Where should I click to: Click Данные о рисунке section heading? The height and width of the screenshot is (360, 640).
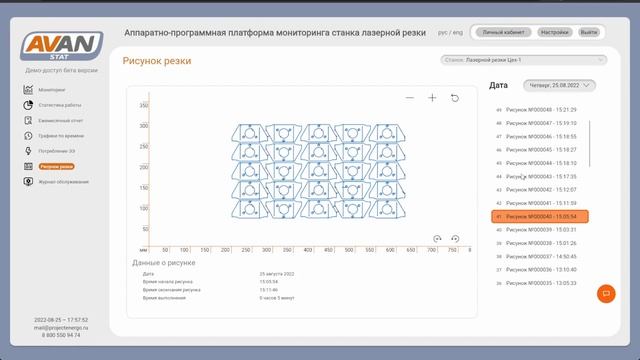coord(164,263)
